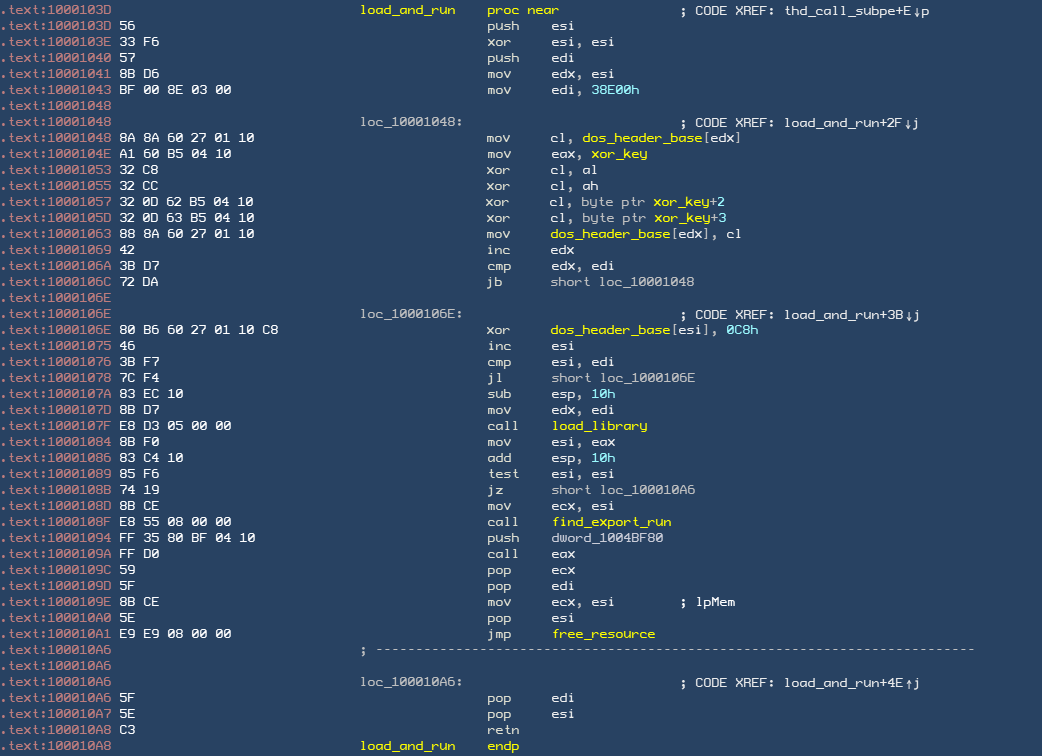Image resolution: width=1042 pixels, height=756 pixels.
Task: Click the load_and_run proc near name
Action: pyautogui.click(x=407, y=10)
